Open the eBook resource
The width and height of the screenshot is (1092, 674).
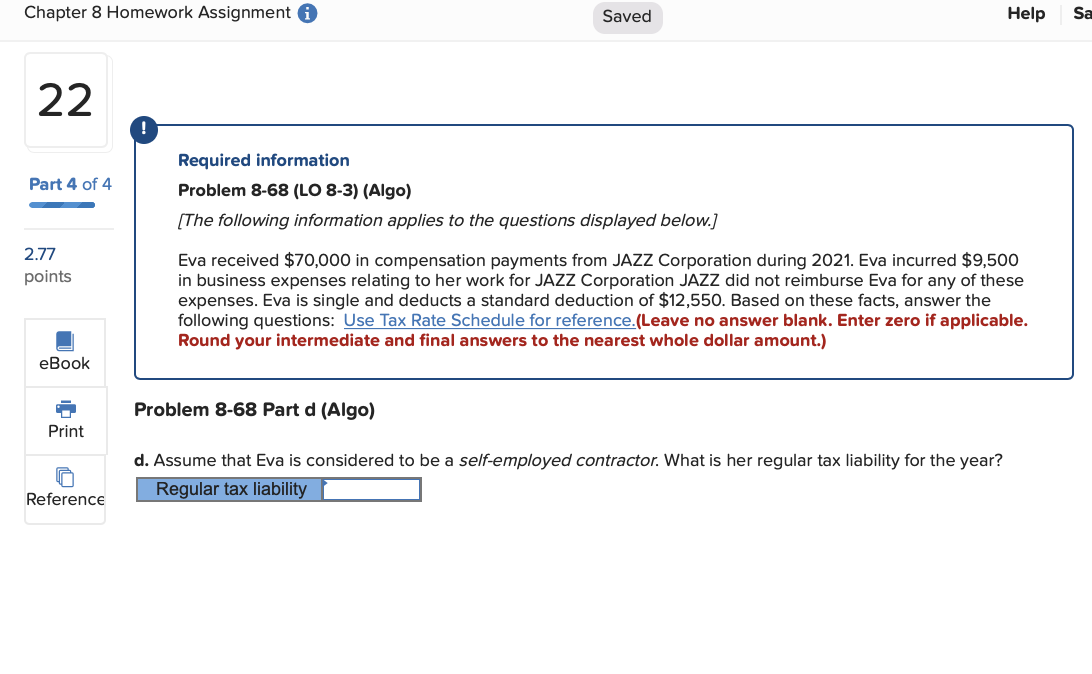pyautogui.click(x=64, y=352)
